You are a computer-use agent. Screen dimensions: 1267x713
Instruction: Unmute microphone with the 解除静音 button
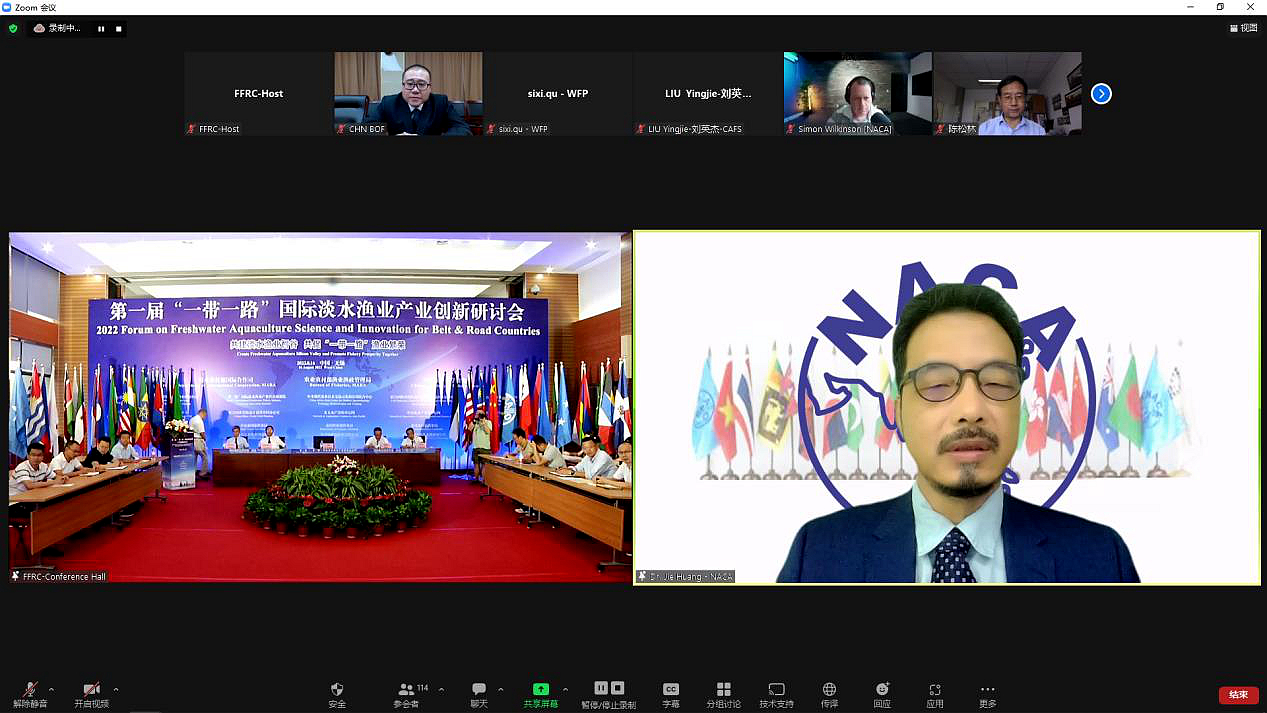pyautogui.click(x=30, y=695)
